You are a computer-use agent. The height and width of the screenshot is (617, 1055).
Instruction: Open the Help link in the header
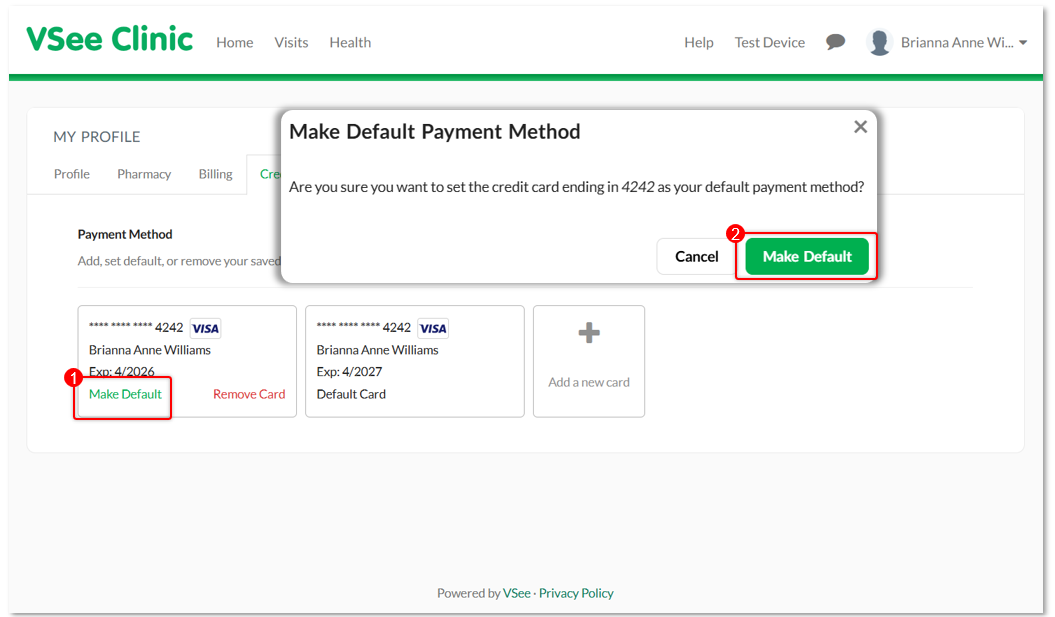point(699,42)
